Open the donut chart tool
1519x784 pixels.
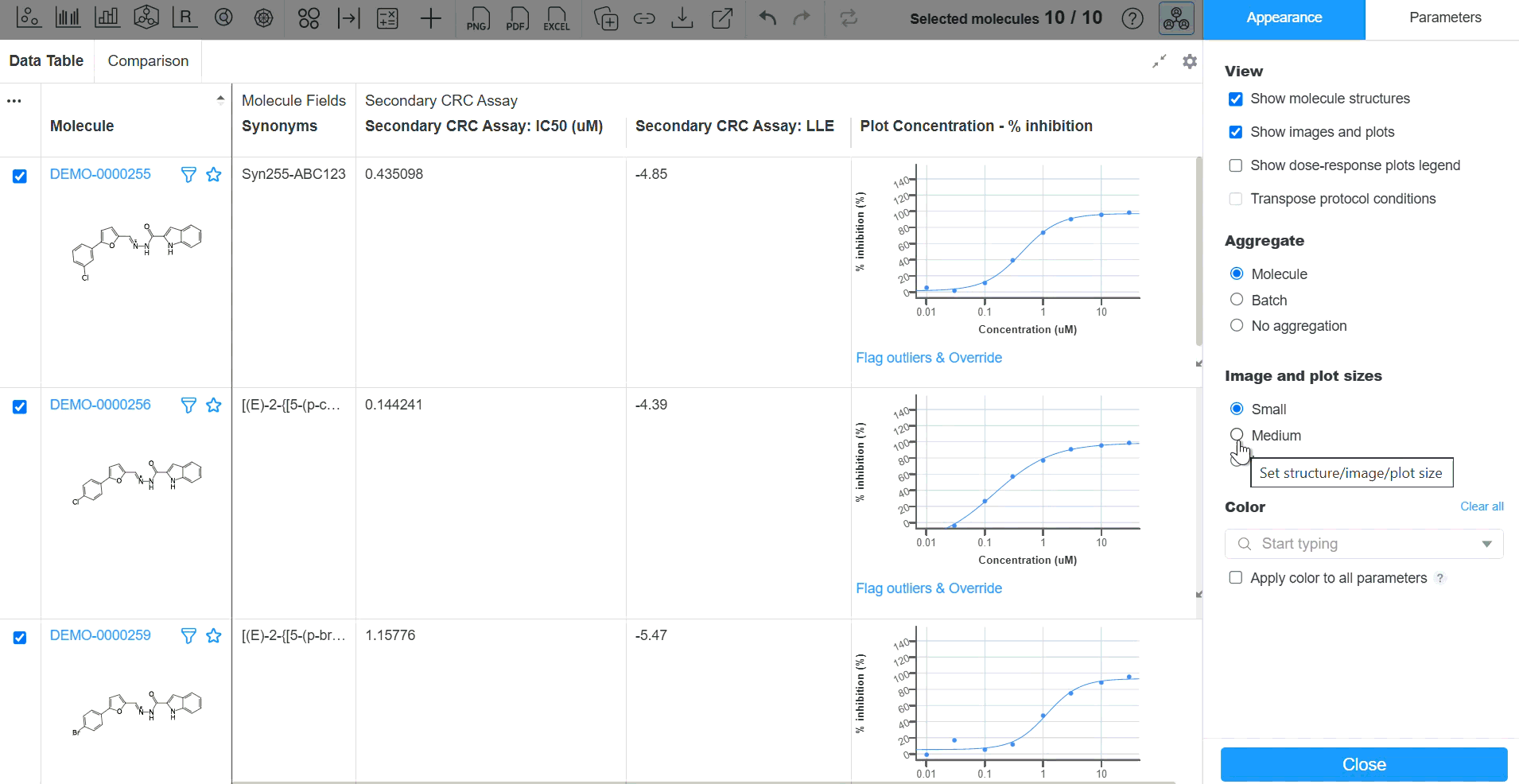[x=224, y=17]
